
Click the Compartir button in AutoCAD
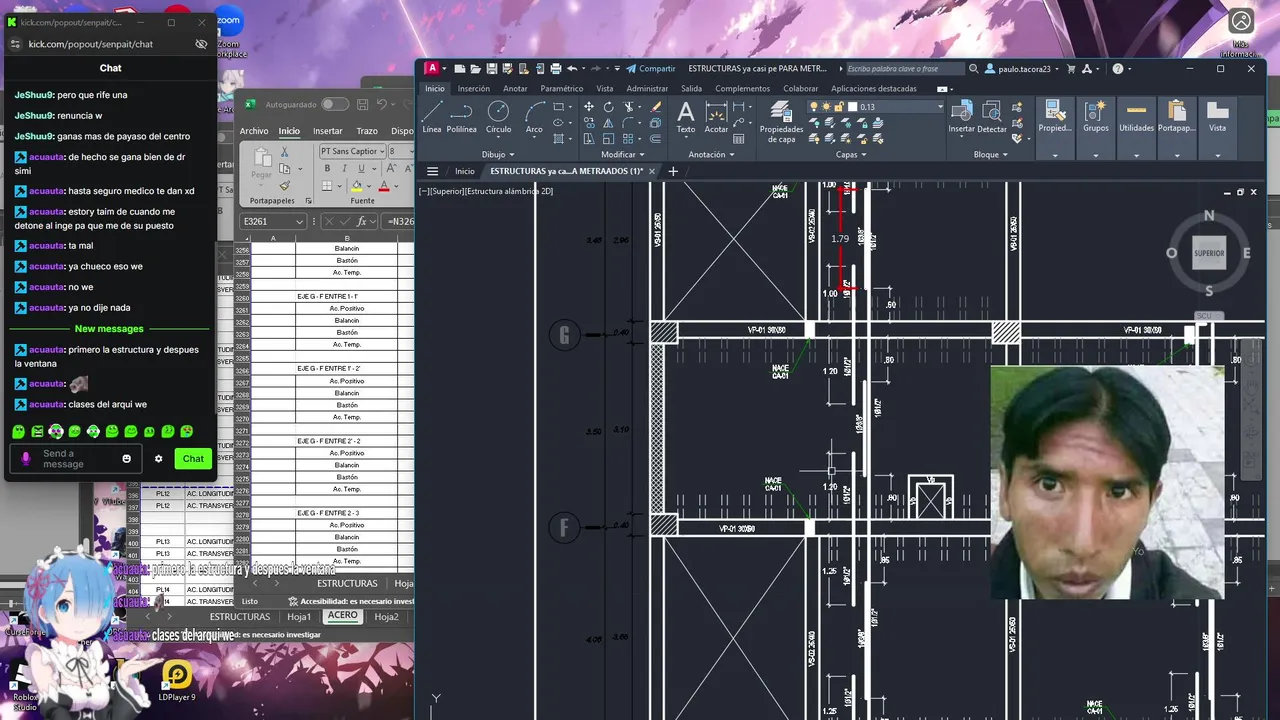650,69
